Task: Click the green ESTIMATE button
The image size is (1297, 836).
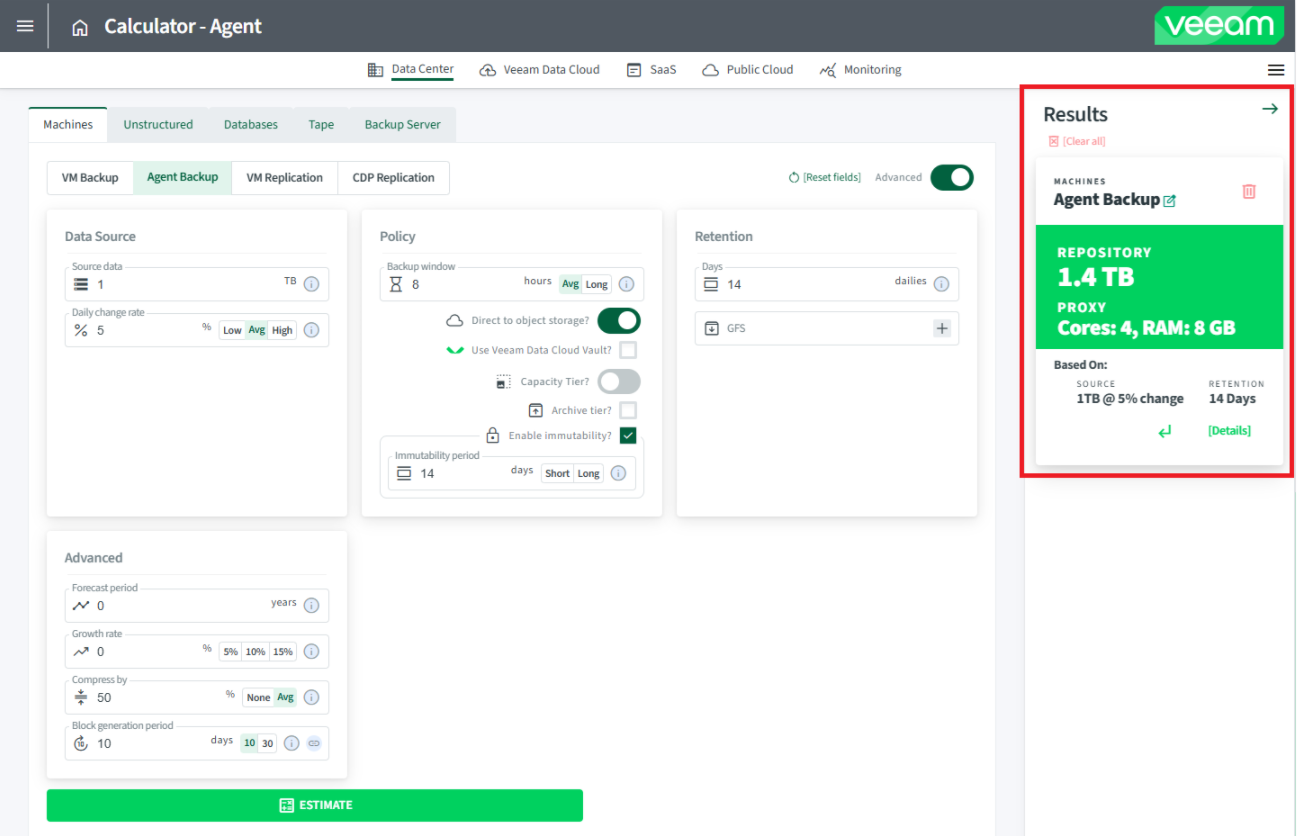Action: coord(315,805)
